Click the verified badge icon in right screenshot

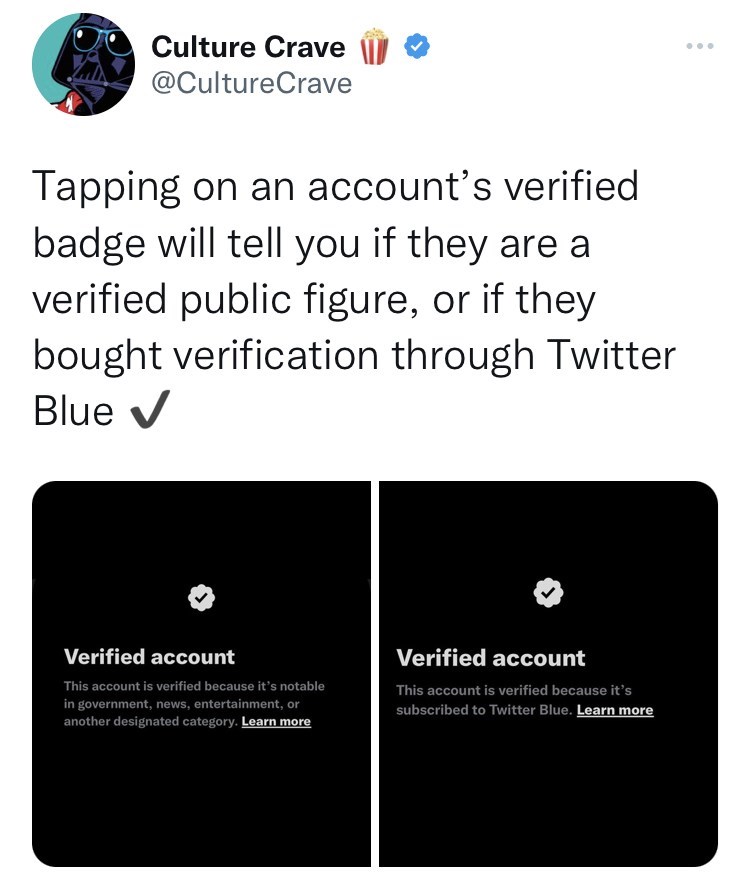(x=547, y=593)
